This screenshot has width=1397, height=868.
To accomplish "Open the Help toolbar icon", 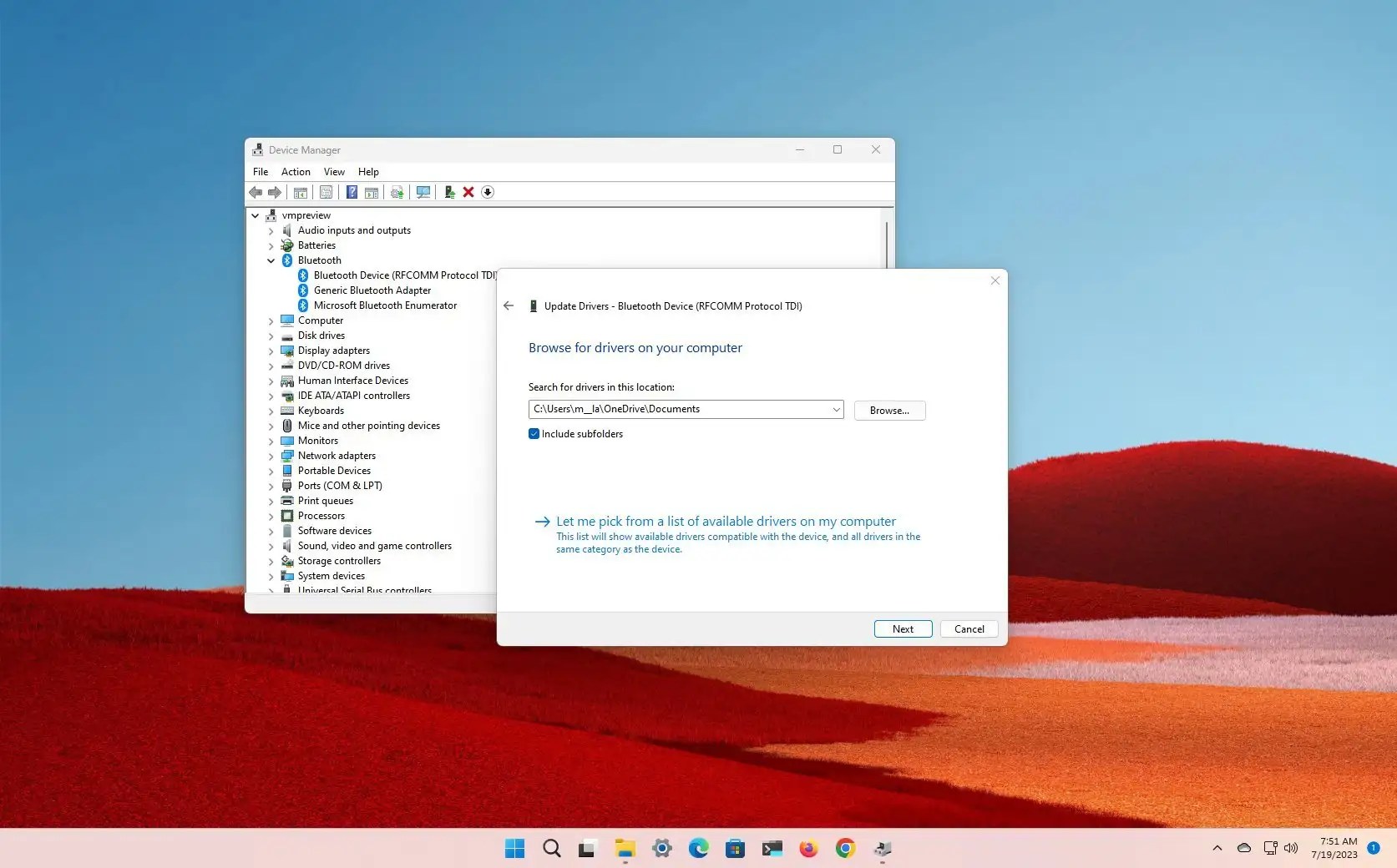I will 352,192.
